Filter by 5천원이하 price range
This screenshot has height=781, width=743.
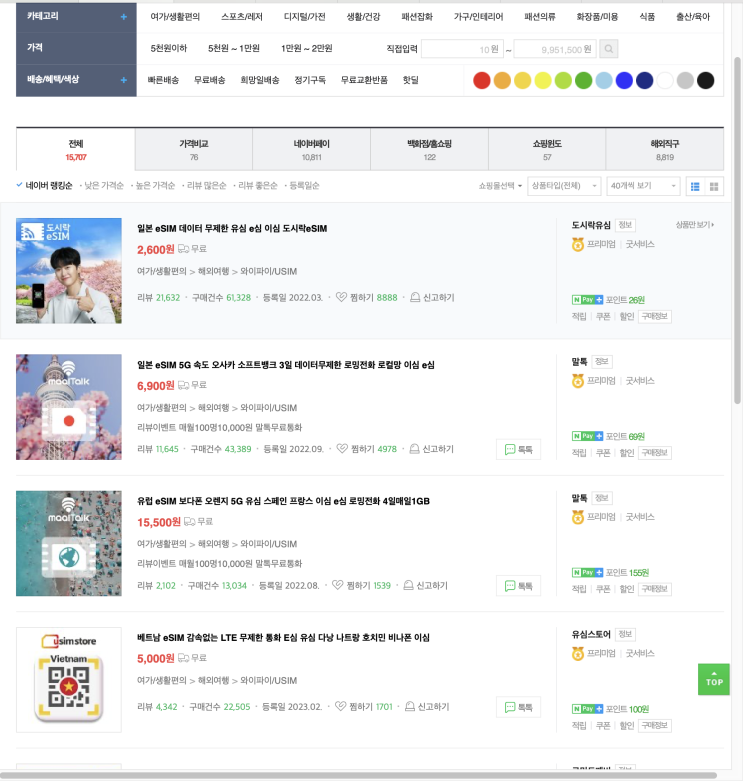169,48
